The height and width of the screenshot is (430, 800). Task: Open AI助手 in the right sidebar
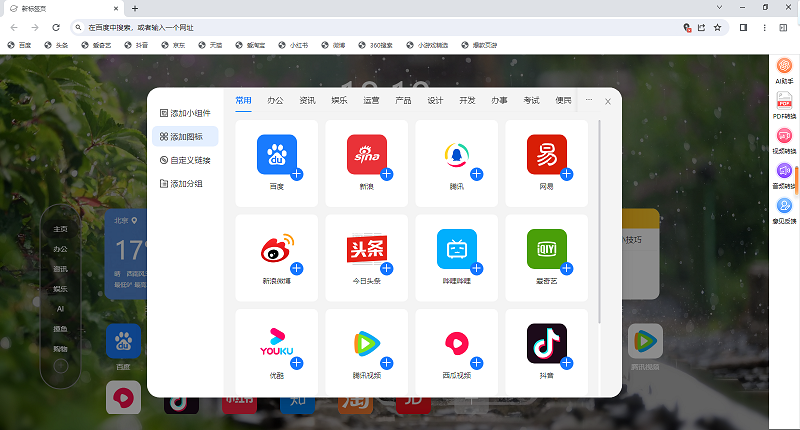[x=785, y=71]
